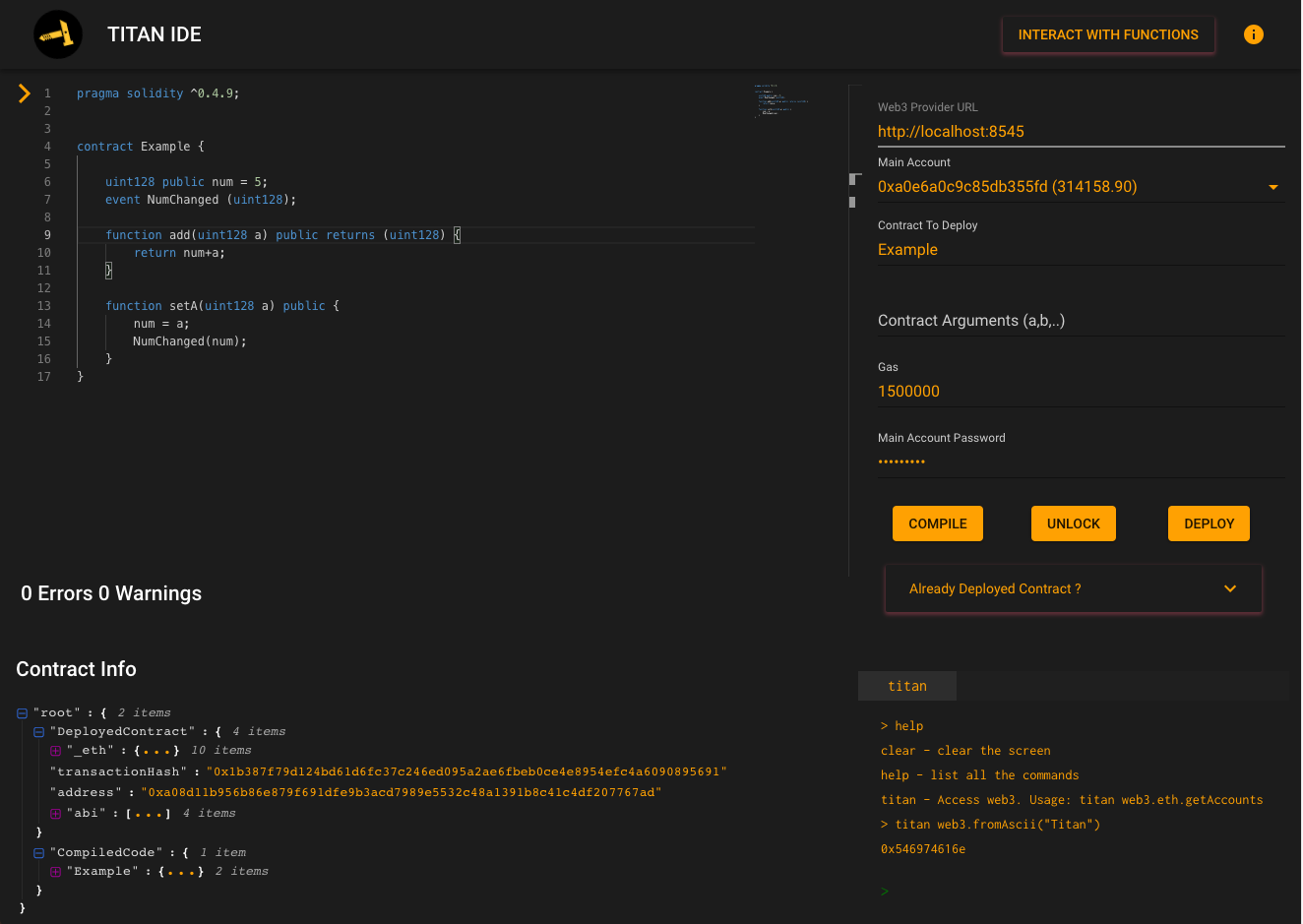Click the code minimap preview
The width and height of the screenshot is (1303, 924).
point(782,99)
